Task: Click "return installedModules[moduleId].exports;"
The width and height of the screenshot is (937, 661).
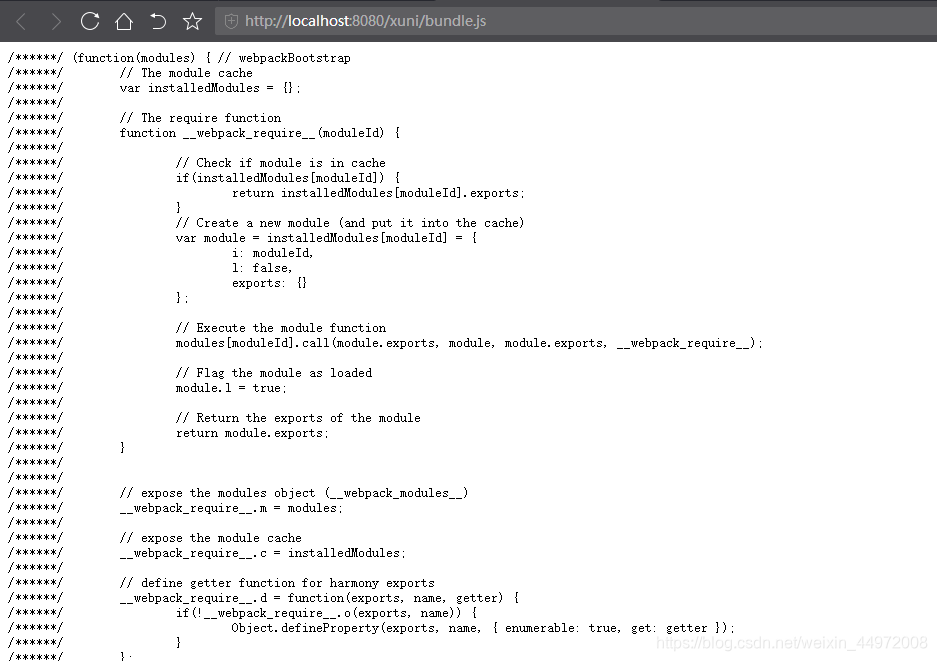Action: 378,193
